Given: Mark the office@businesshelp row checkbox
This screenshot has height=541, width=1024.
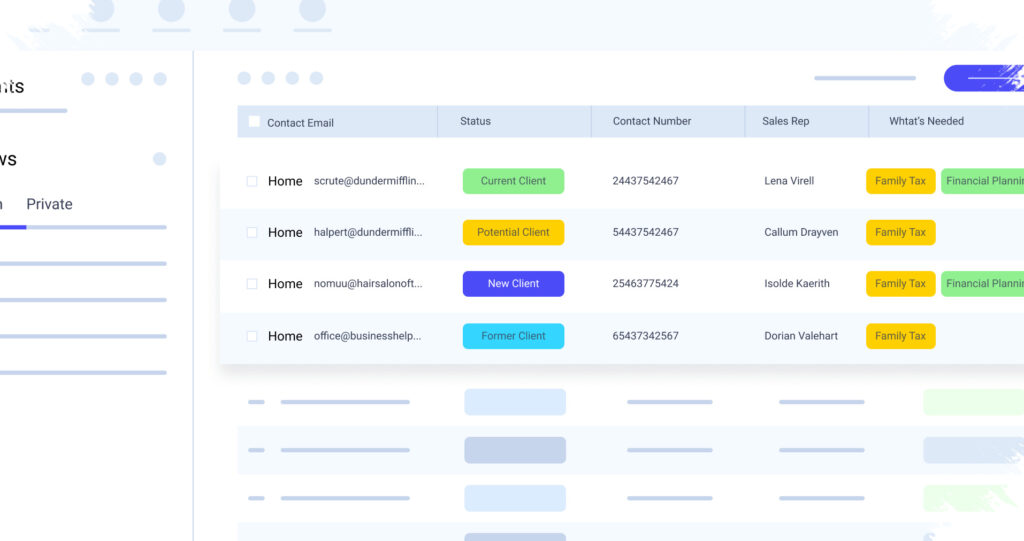Looking at the screenshot, I should tap(252, 336).
